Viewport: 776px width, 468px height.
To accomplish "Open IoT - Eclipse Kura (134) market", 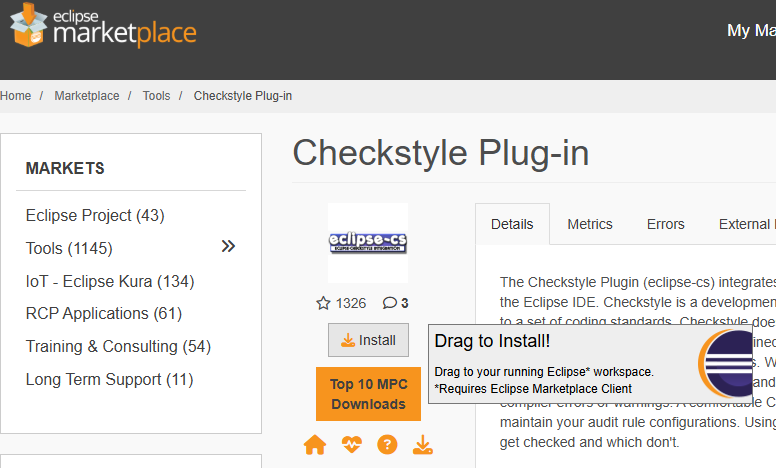I will point(110,281).
